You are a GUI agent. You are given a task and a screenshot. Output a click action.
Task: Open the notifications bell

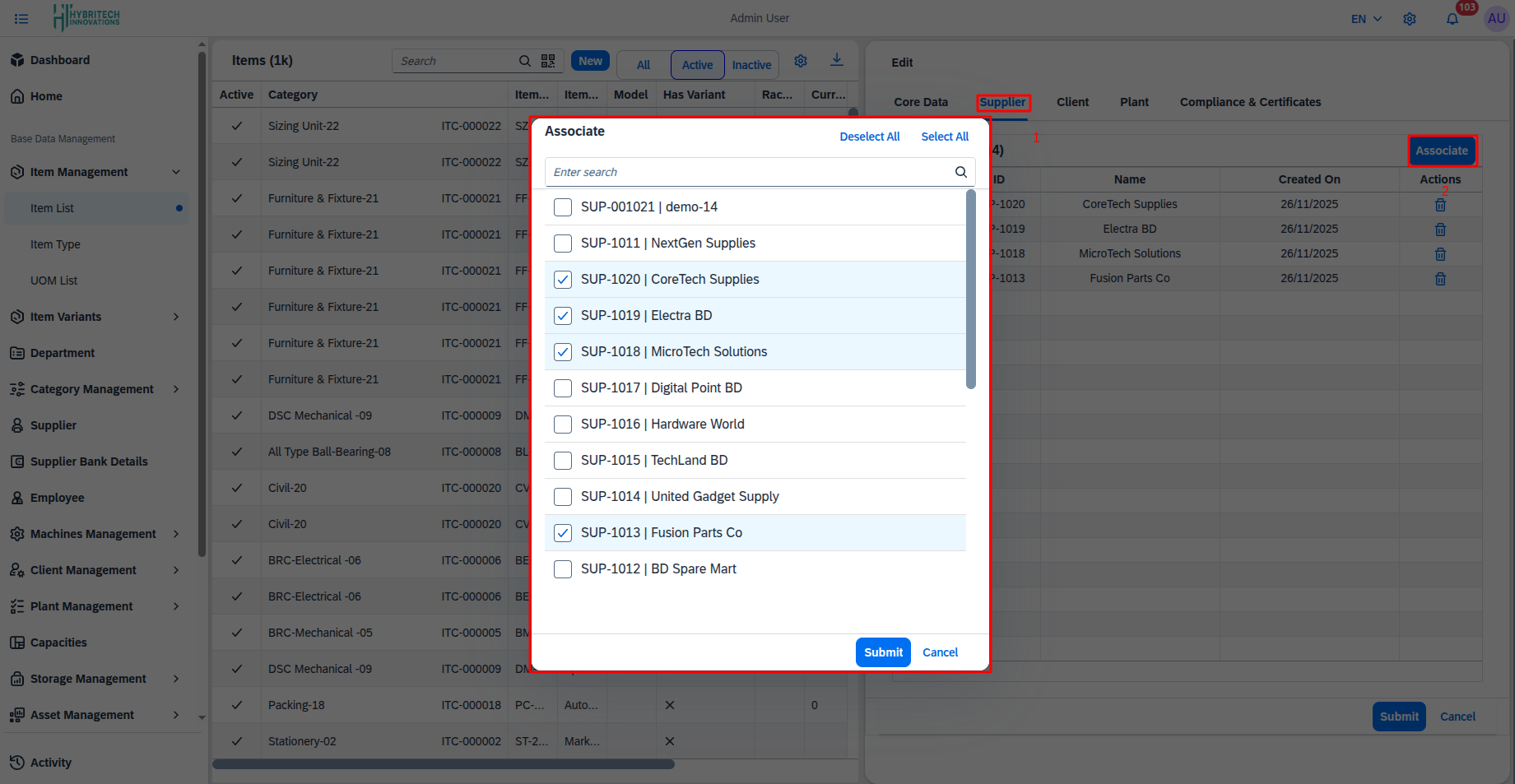coord(1452,18)
